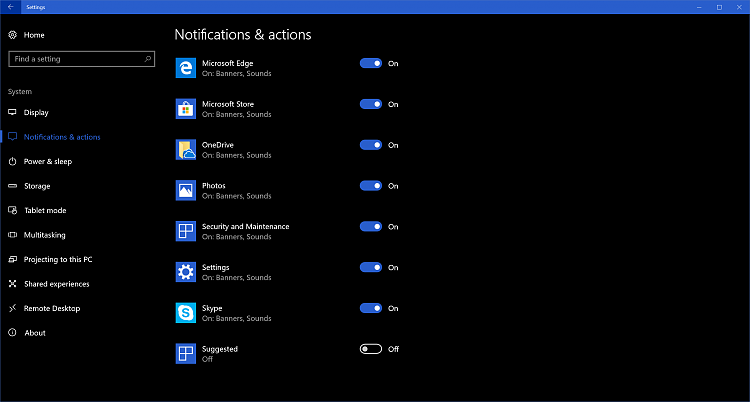Viewport: 750px width, 402px height.
Task: Click the Settings app name in list
Action: click(216, 267)
